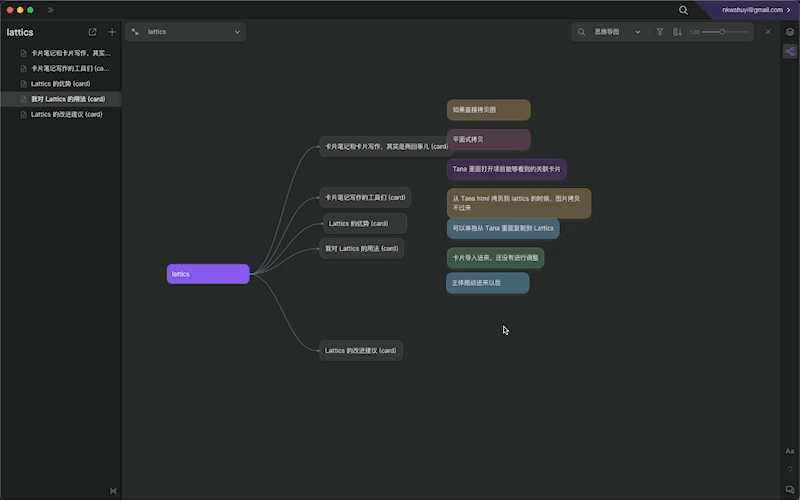Select the purple lattics root node
The image size is (800, 500).
208,274
